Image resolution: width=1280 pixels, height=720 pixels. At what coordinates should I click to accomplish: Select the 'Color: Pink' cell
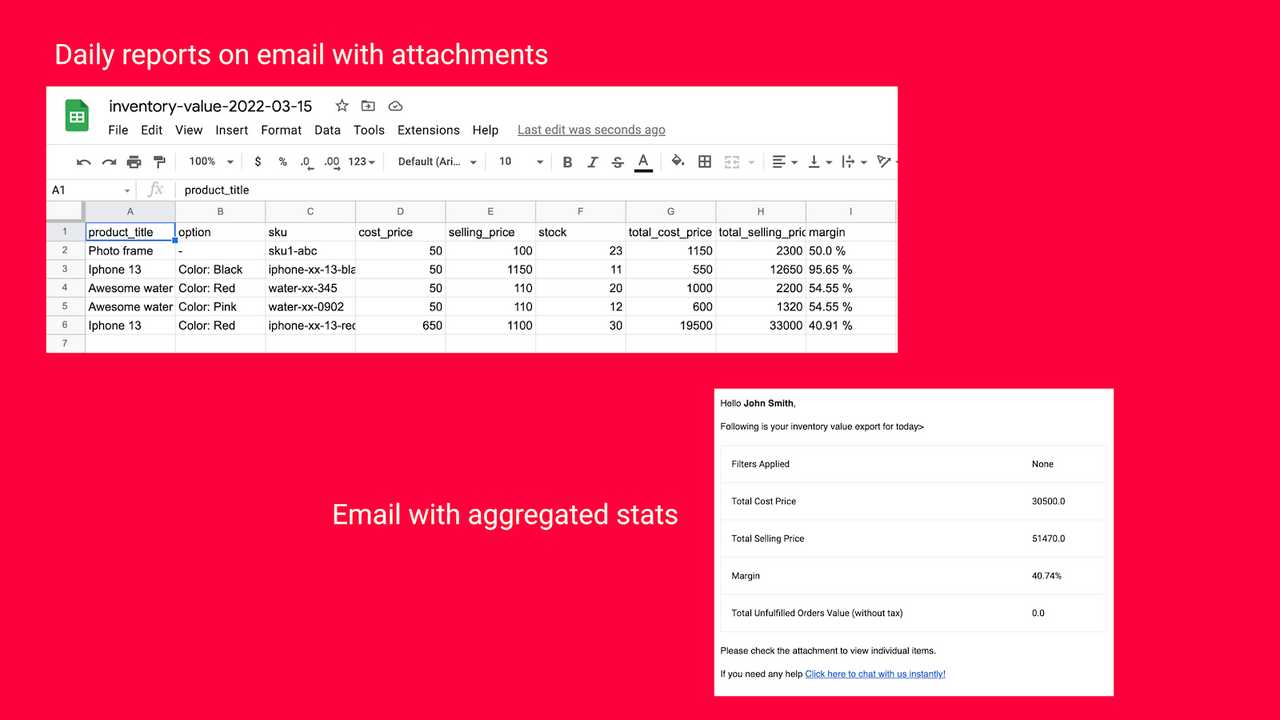pyautogui.click(x=220, y=307)
